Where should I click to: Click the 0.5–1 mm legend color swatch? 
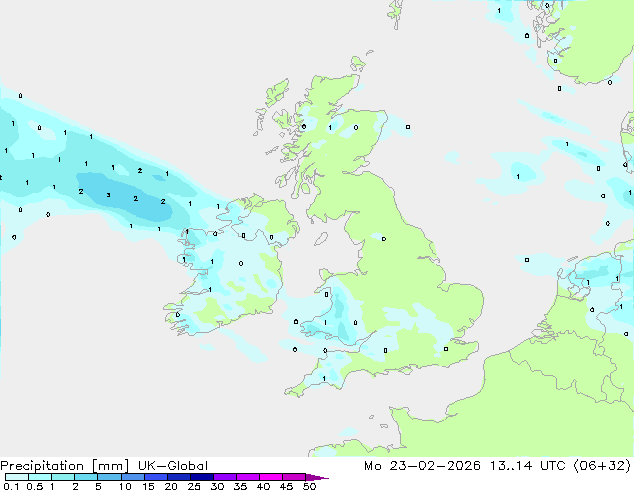tap(40, 477)
